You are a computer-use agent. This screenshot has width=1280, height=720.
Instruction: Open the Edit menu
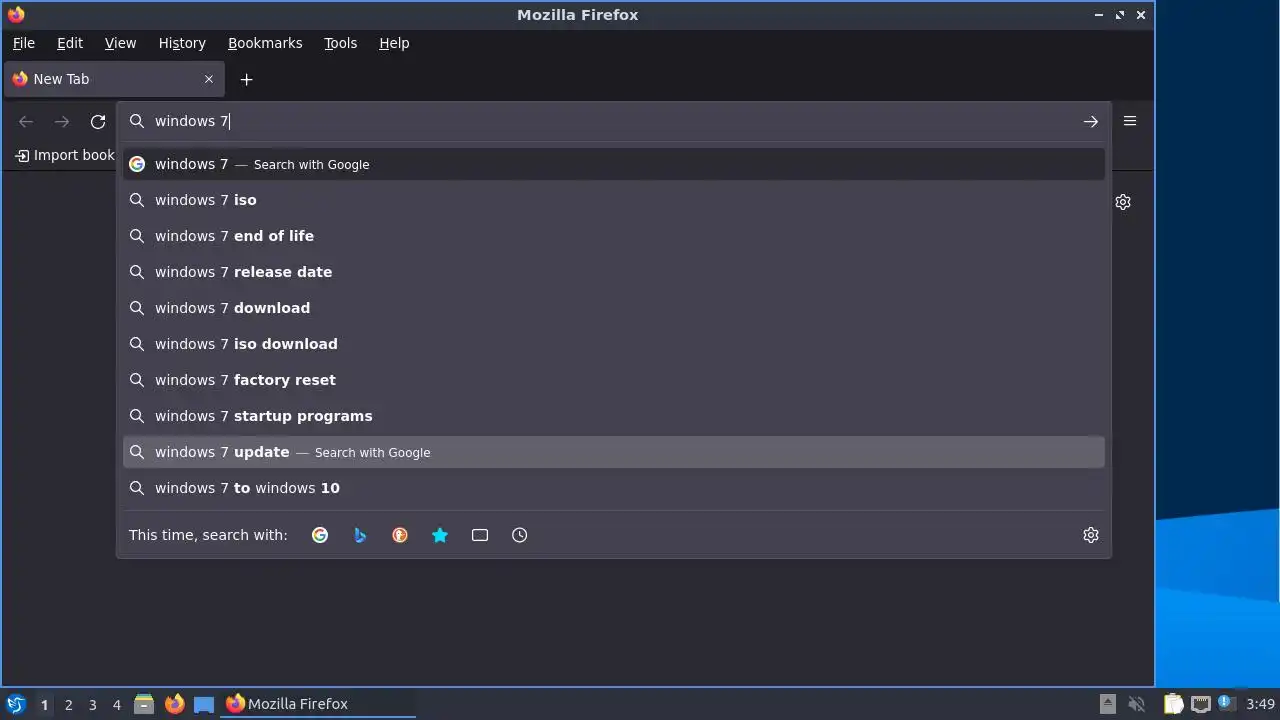pyautogui.click(x=70, y=43)
